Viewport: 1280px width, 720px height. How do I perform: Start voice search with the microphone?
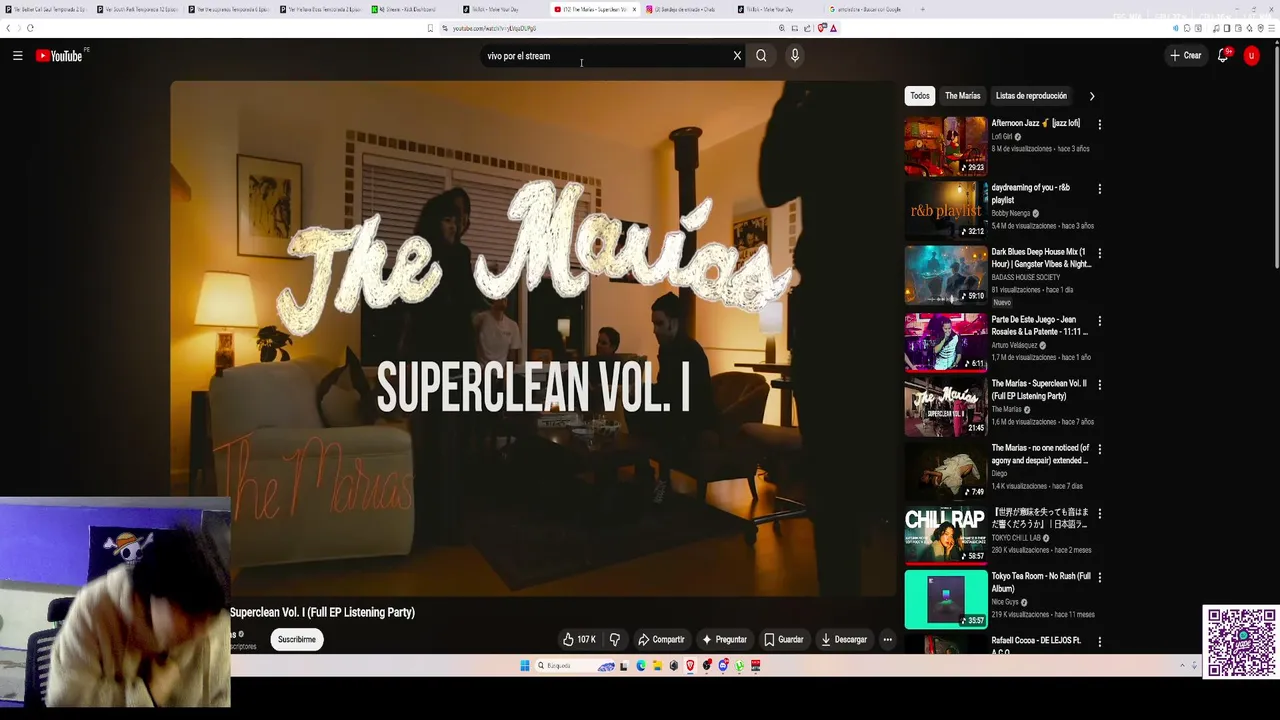(x=795, y=56)
